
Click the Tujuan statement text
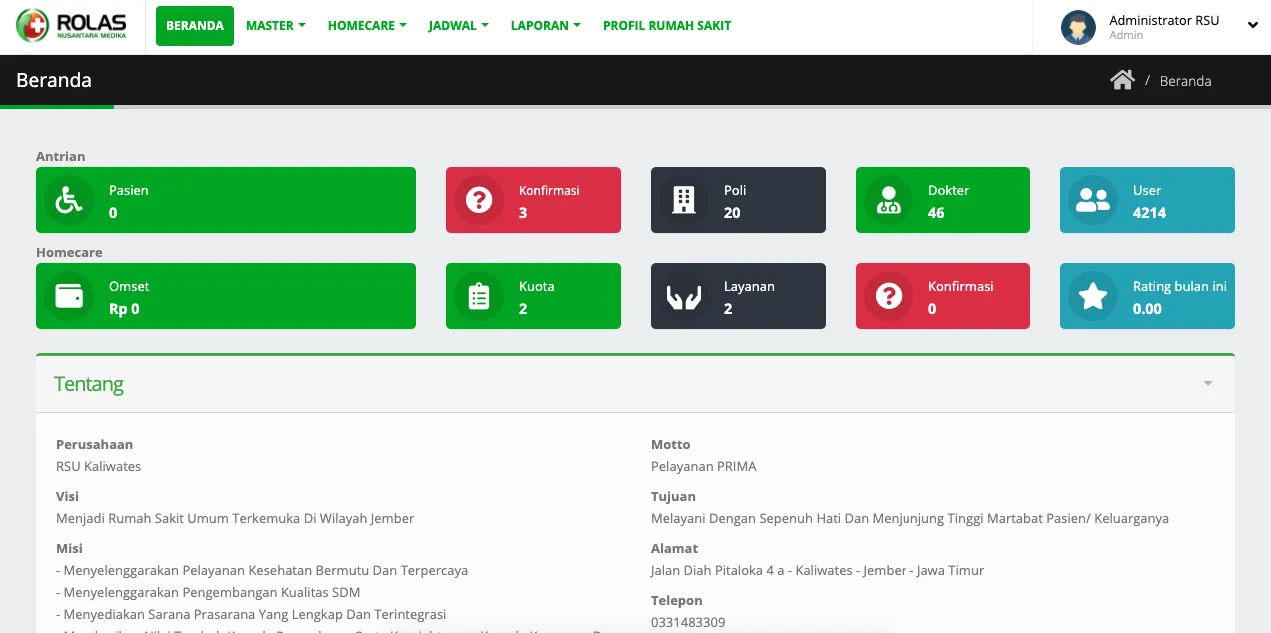(x=910, y=518)
